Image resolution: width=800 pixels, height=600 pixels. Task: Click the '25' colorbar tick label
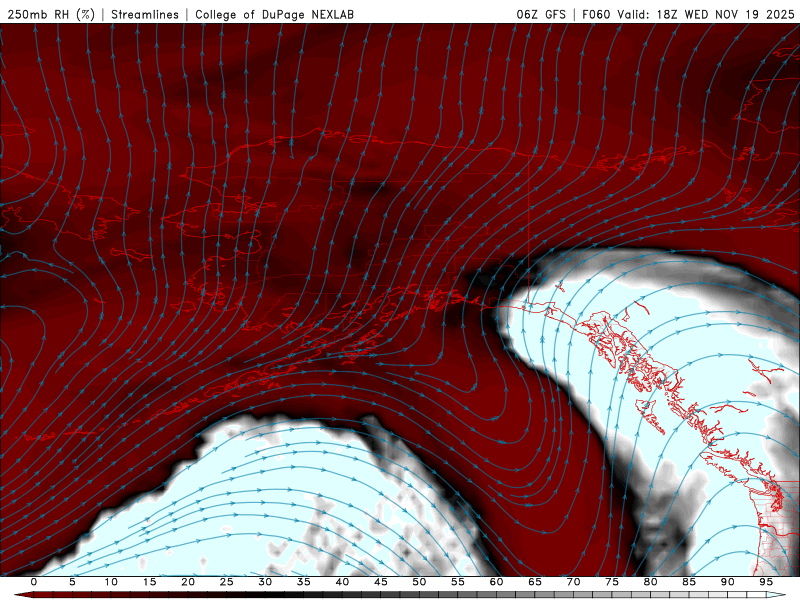(x=227, y=582)
